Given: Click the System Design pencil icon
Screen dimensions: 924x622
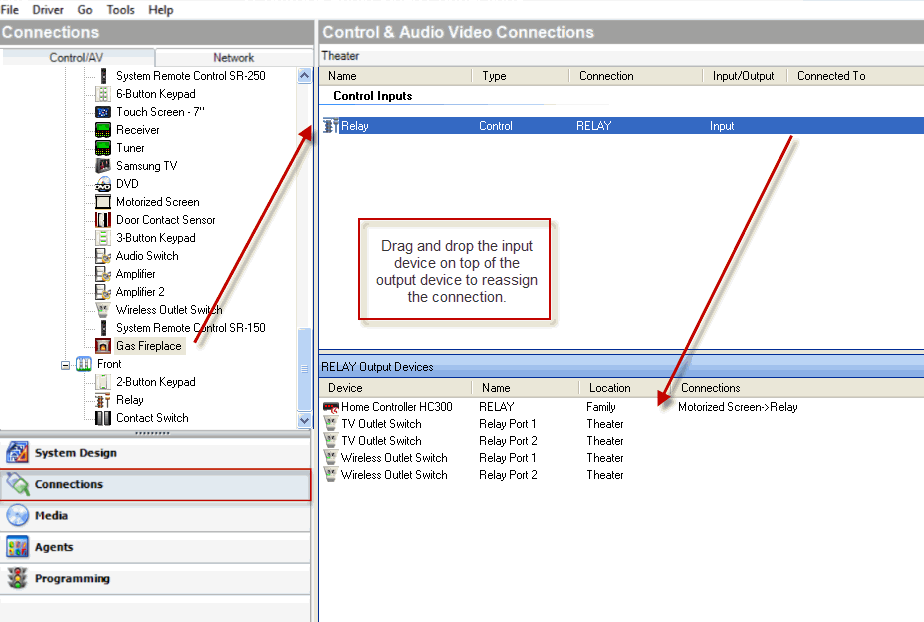Looking at the screenshot, I should coord(18,452).
